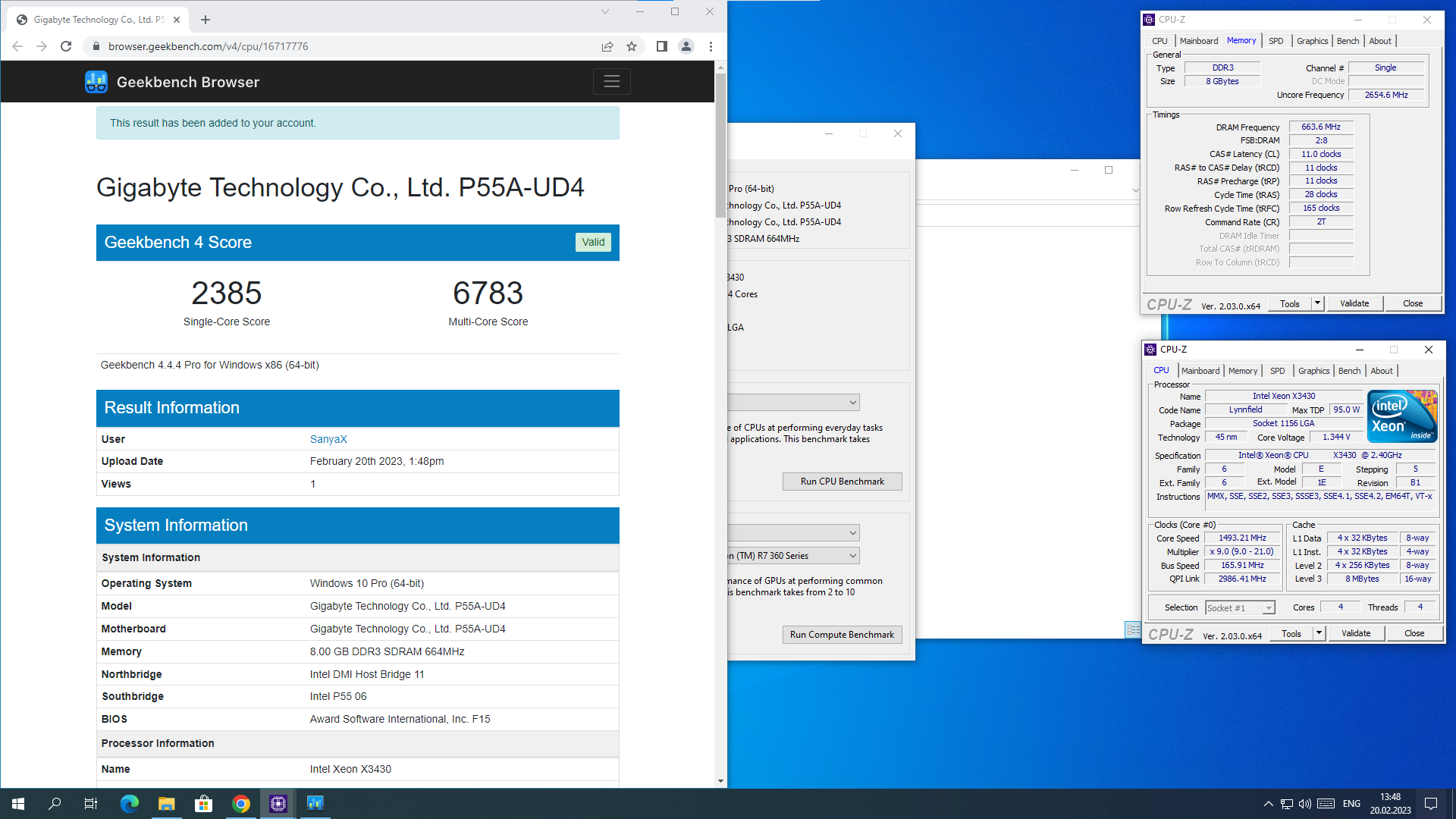The width and height of the screenshot is (1456, 819).
Task: Open network status tray icon
Action: [x=1286, y=804]
